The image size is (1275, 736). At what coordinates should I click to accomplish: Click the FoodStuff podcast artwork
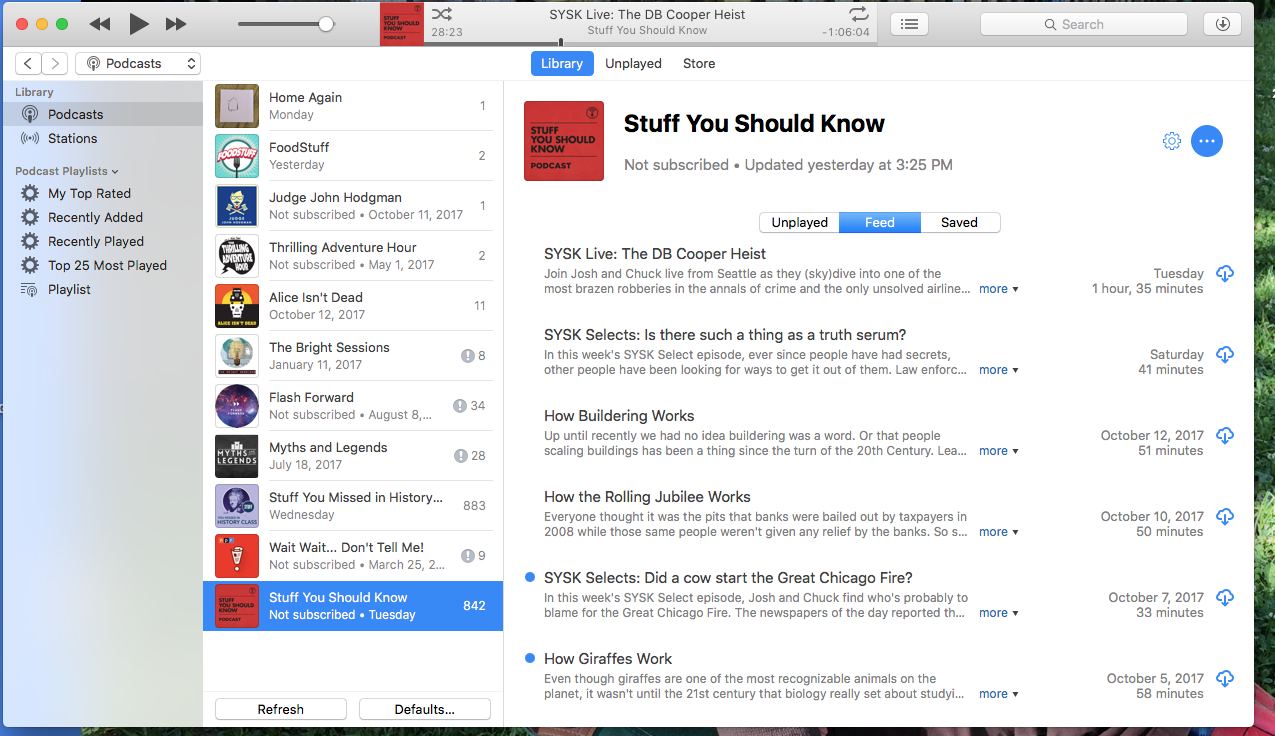(237, 156)
